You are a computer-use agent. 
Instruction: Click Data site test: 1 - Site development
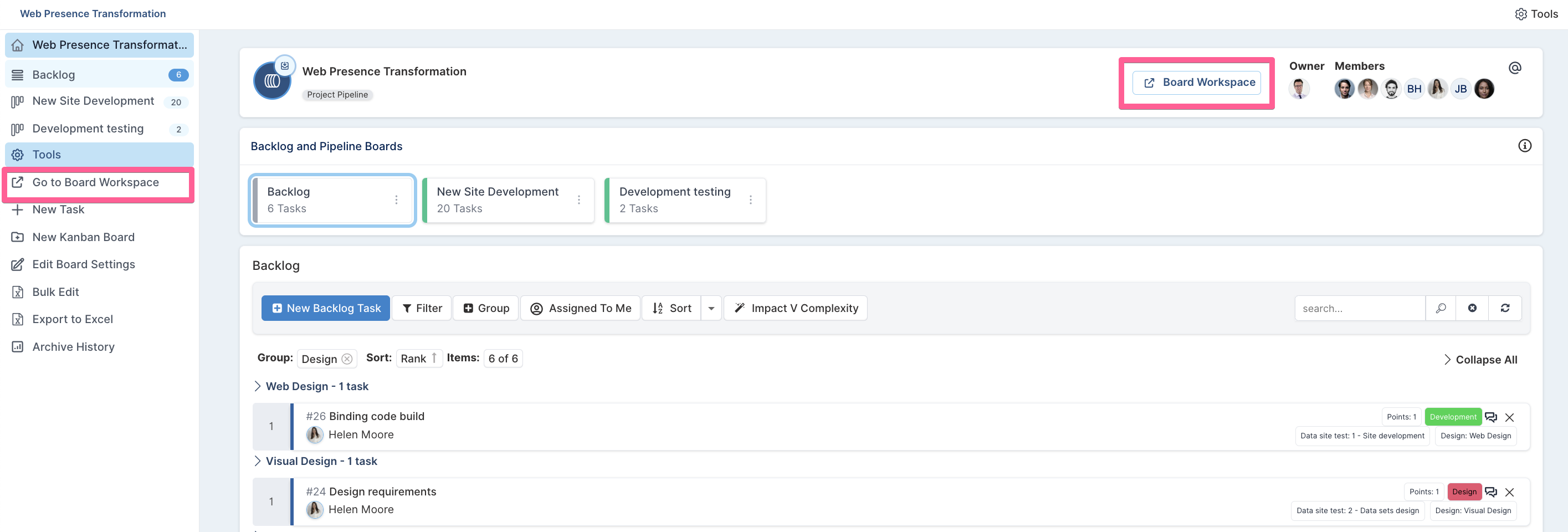(1362, 436)
